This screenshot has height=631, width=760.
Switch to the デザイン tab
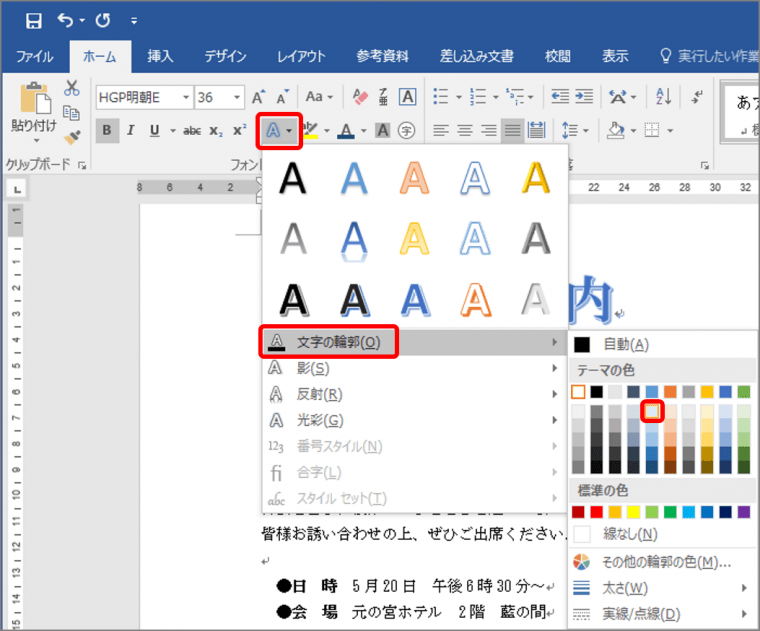225,56
